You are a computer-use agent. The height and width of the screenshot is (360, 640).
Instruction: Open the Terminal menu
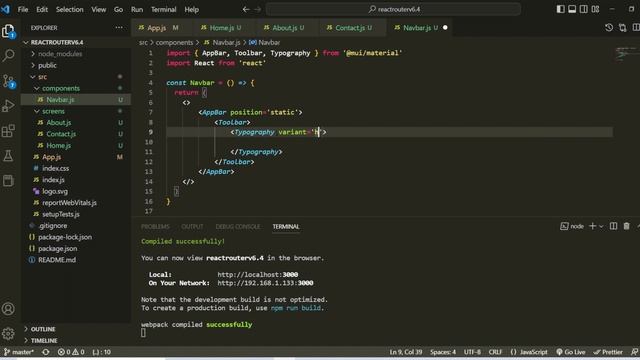pyautogui.click(x=163, y=9)
